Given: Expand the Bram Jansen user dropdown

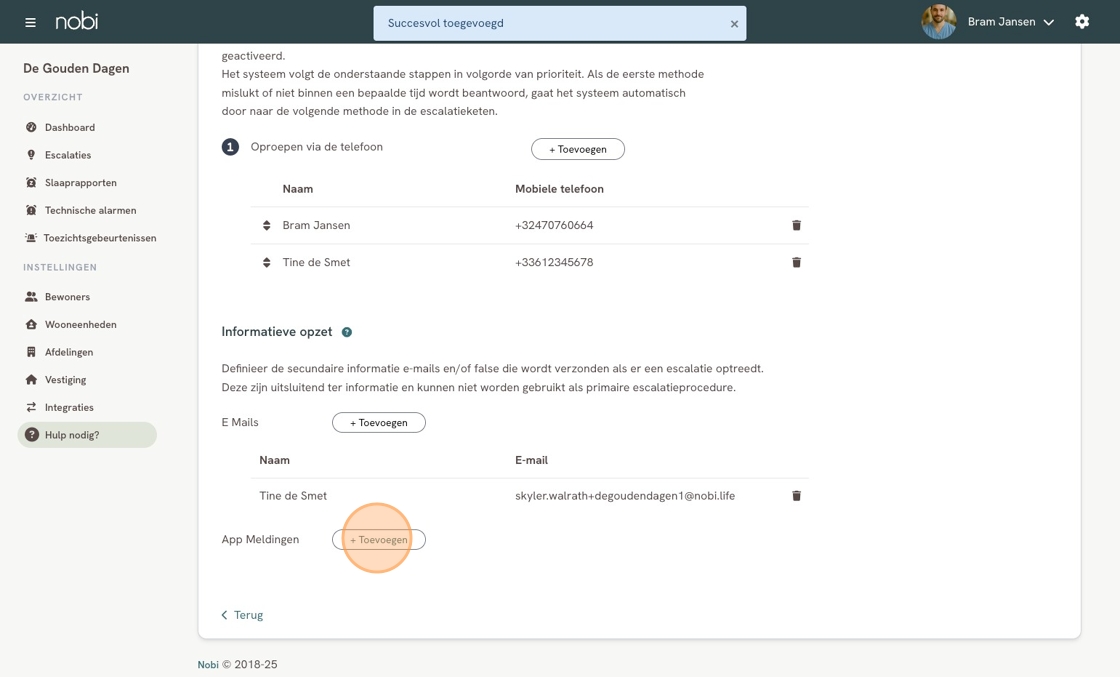Looking at the screenshot, I should click(x=1048, y=22).
